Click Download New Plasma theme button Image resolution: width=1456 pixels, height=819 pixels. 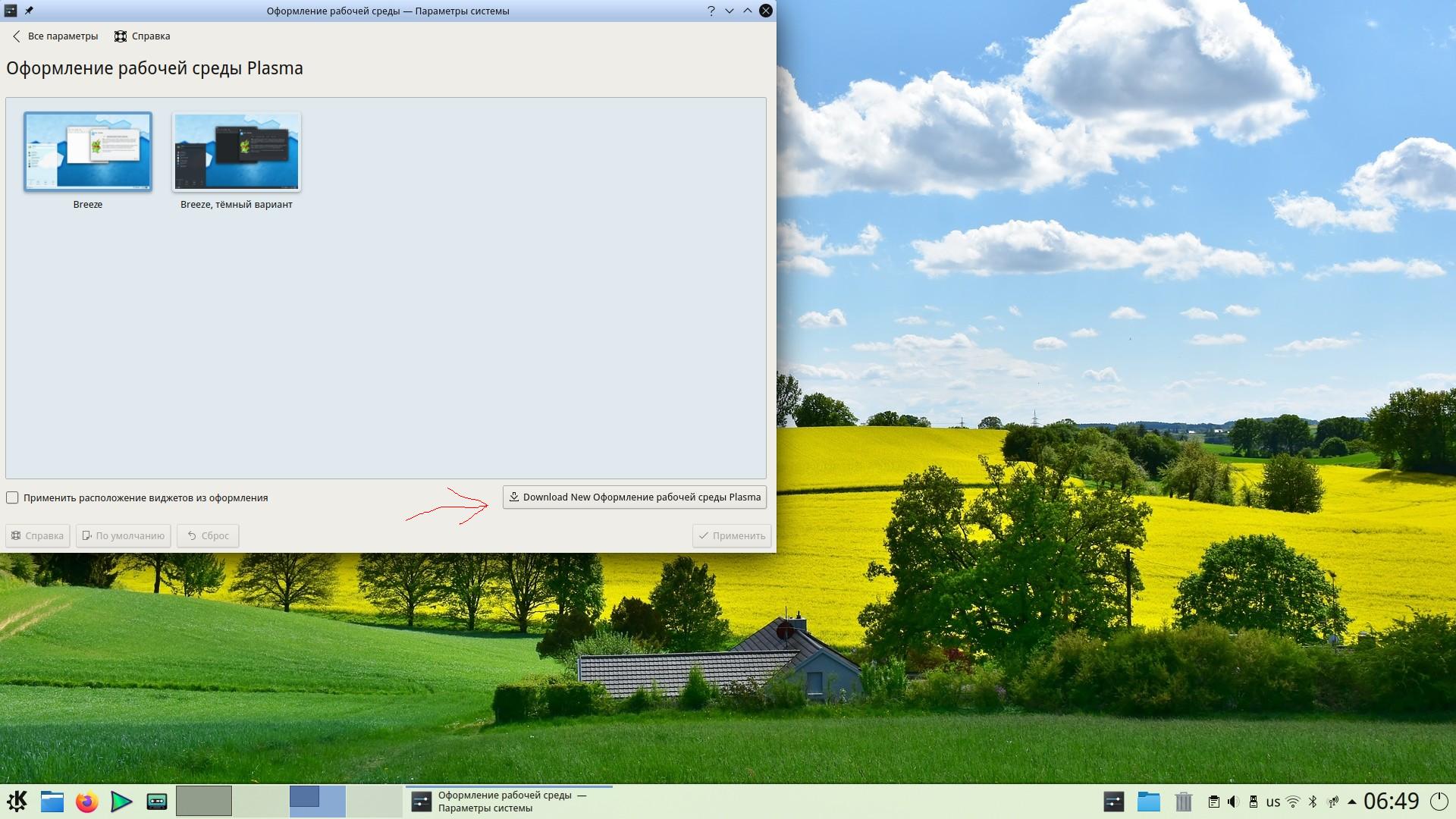pyautogui.click(x=634, y=497)
